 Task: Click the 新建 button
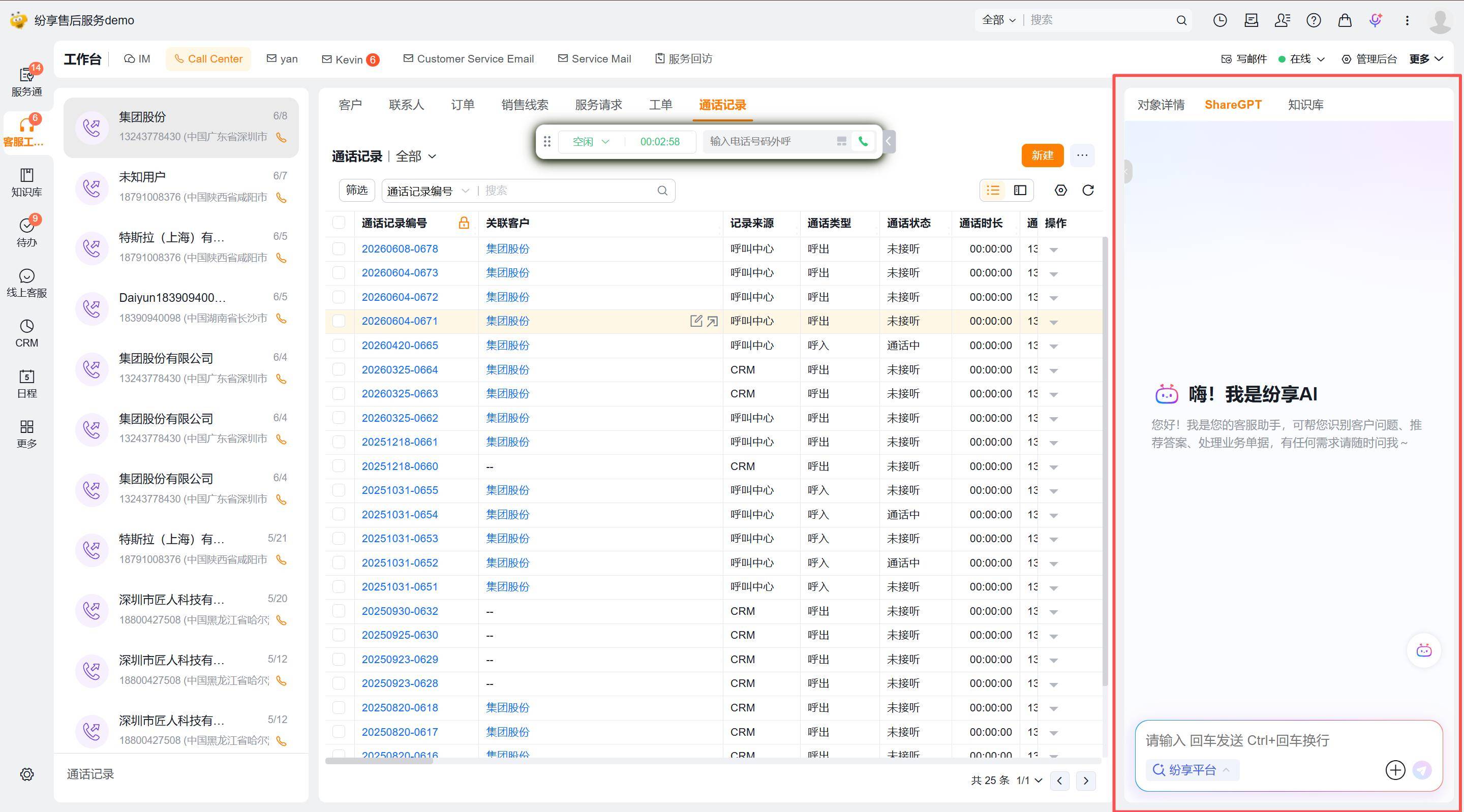(x=1042, y=155)
